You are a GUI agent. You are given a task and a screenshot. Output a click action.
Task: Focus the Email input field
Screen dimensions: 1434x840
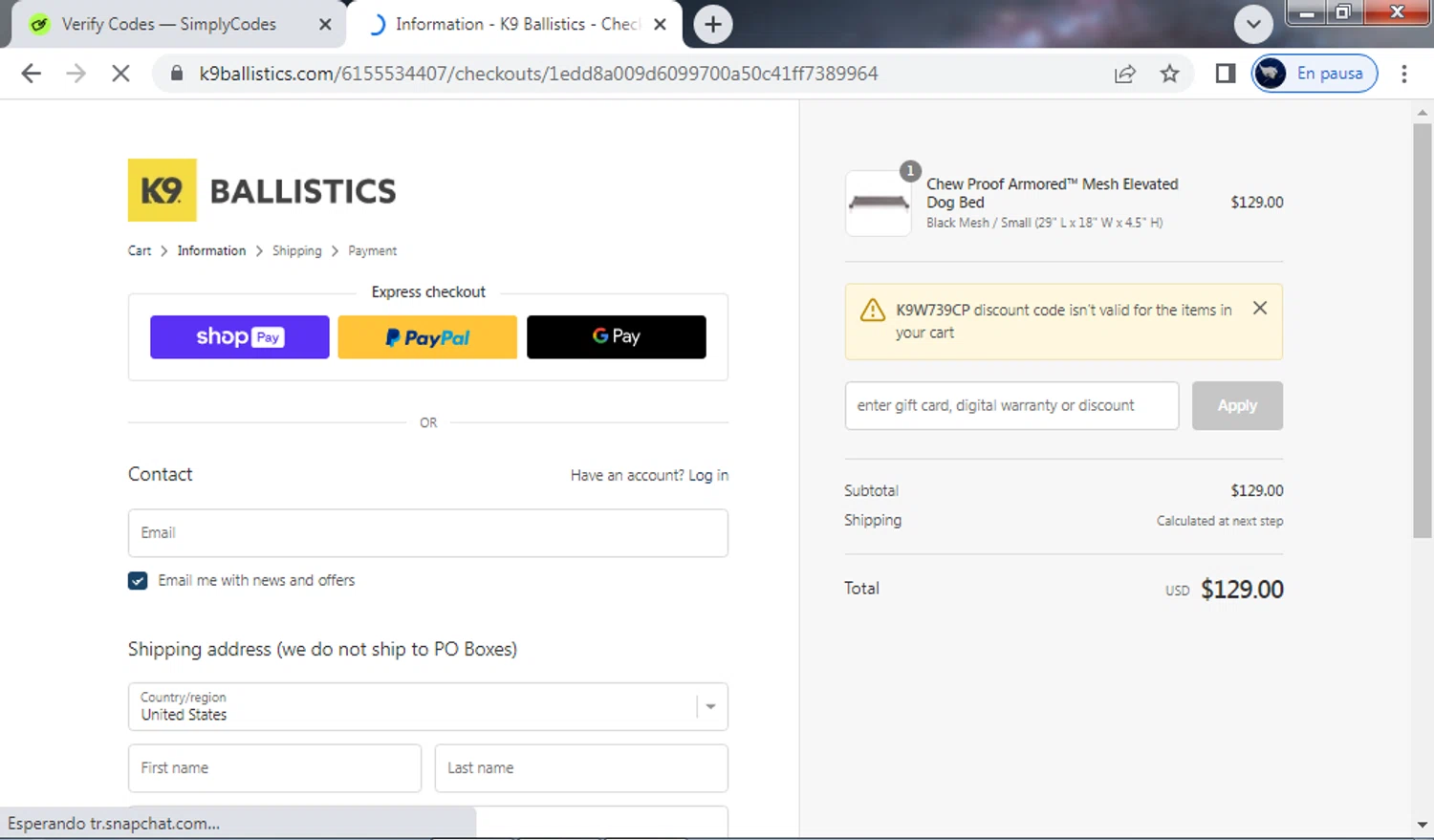coord(428,533)
